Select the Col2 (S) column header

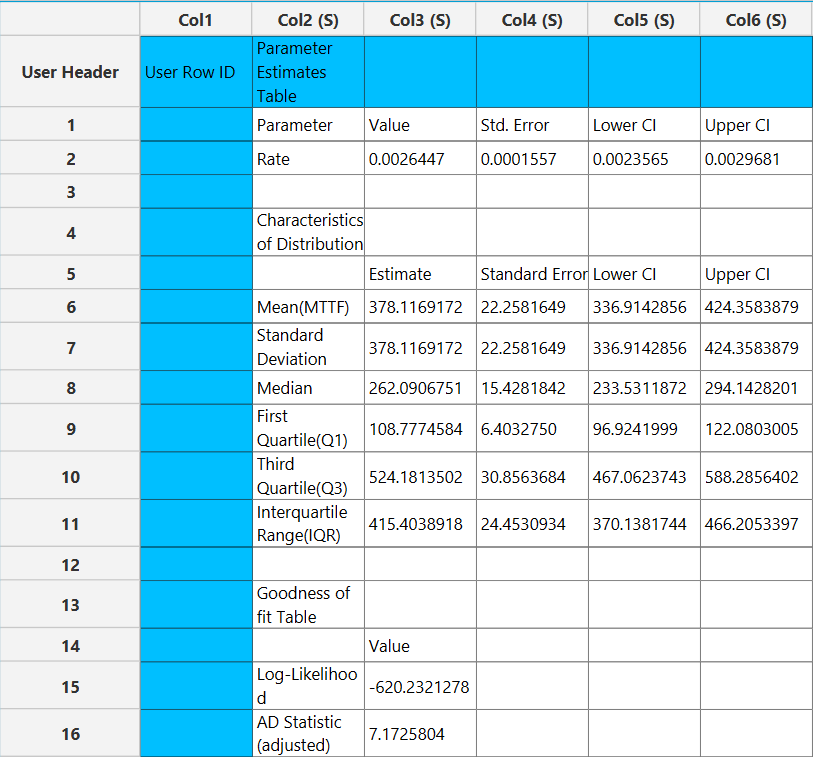click(308, 20)
